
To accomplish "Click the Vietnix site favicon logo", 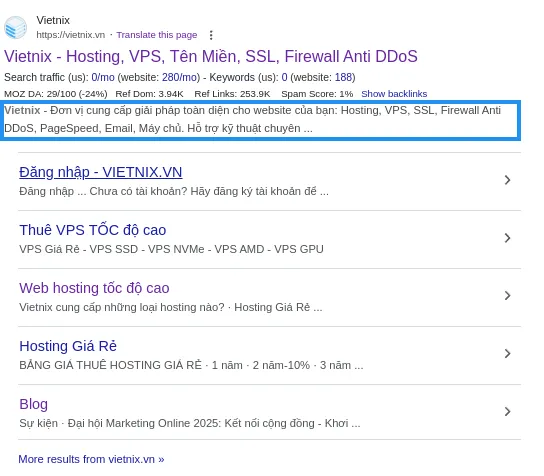I will (x=15, y=27).
